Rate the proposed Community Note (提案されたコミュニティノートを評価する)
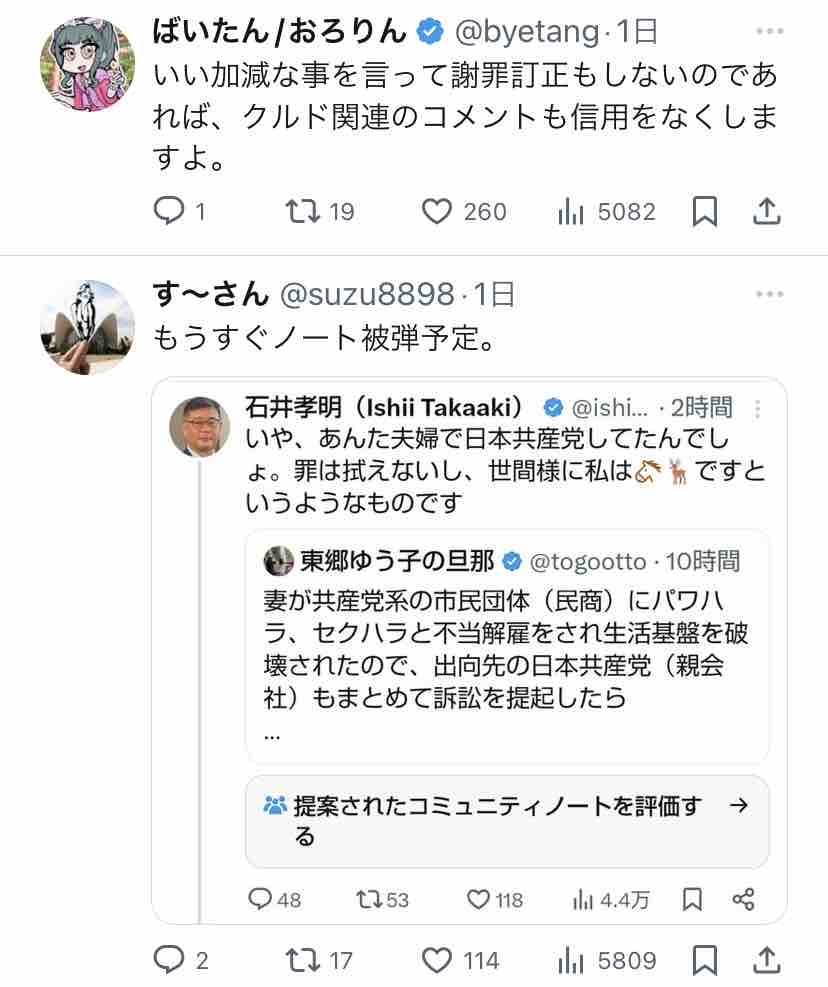The width and height of the screenshot is (828, 987). (507, 821)
